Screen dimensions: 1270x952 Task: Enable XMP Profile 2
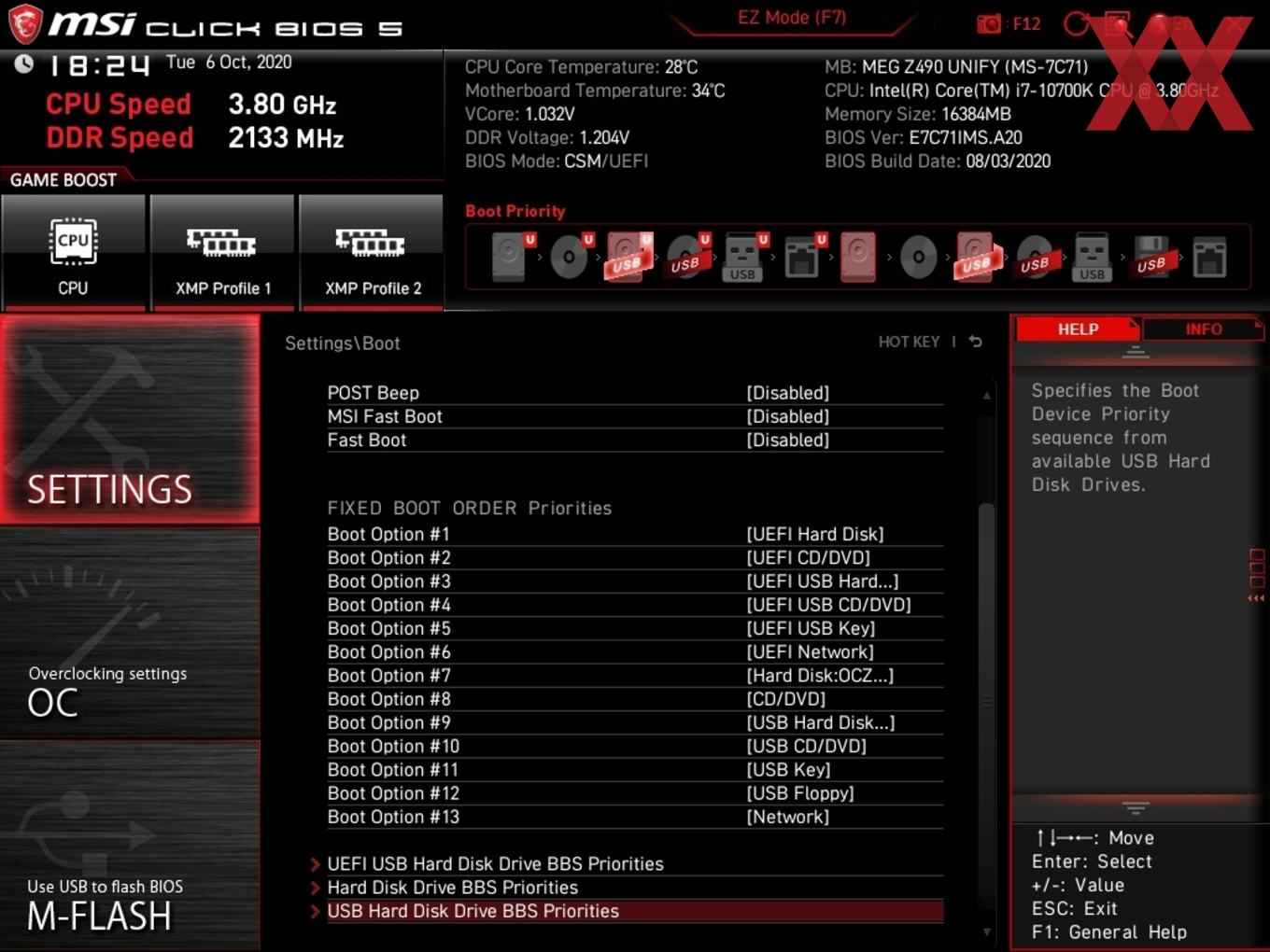pos(372,252)
